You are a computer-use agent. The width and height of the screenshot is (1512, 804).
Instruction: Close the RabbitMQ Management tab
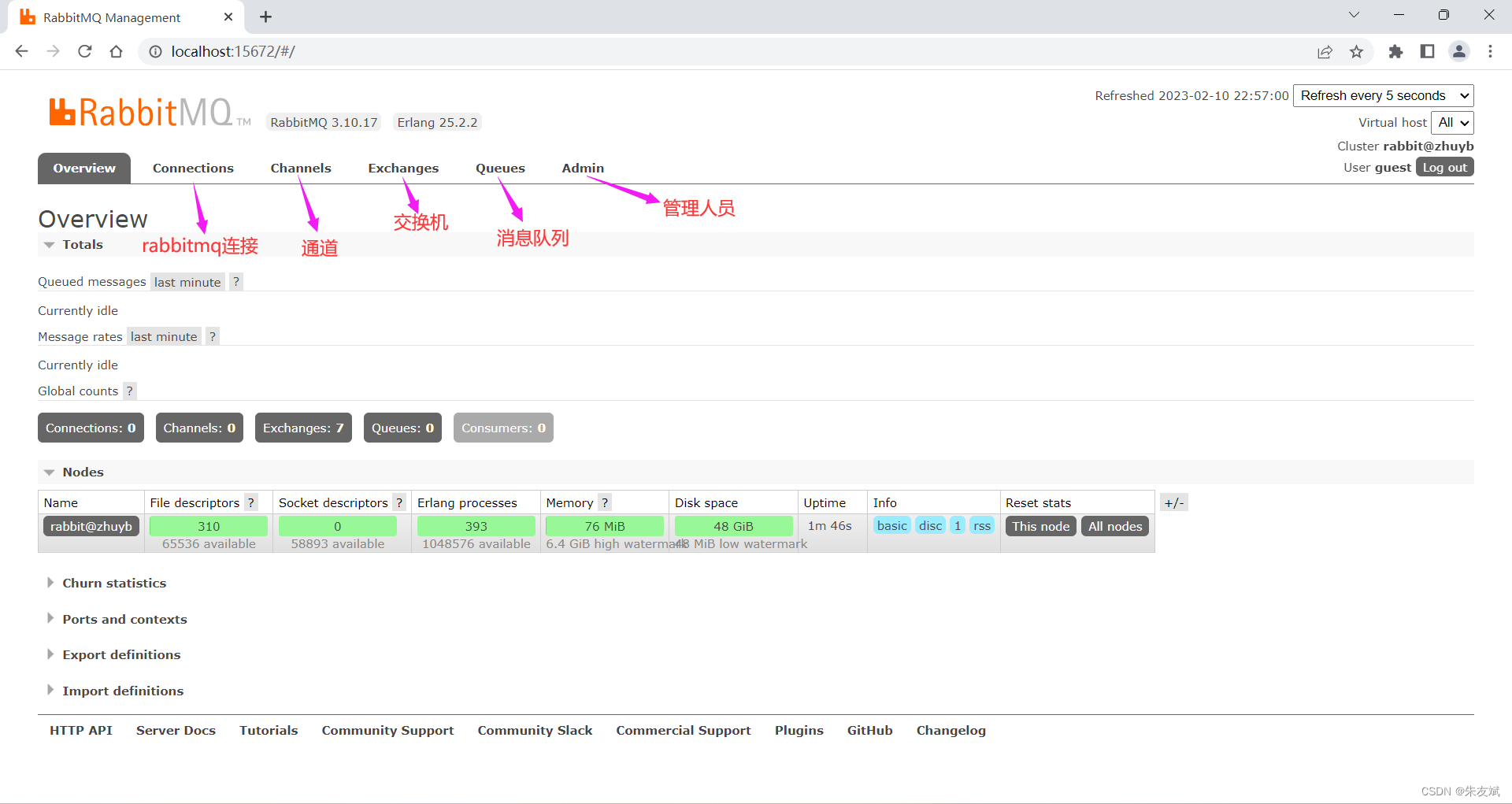coord(228,17)
